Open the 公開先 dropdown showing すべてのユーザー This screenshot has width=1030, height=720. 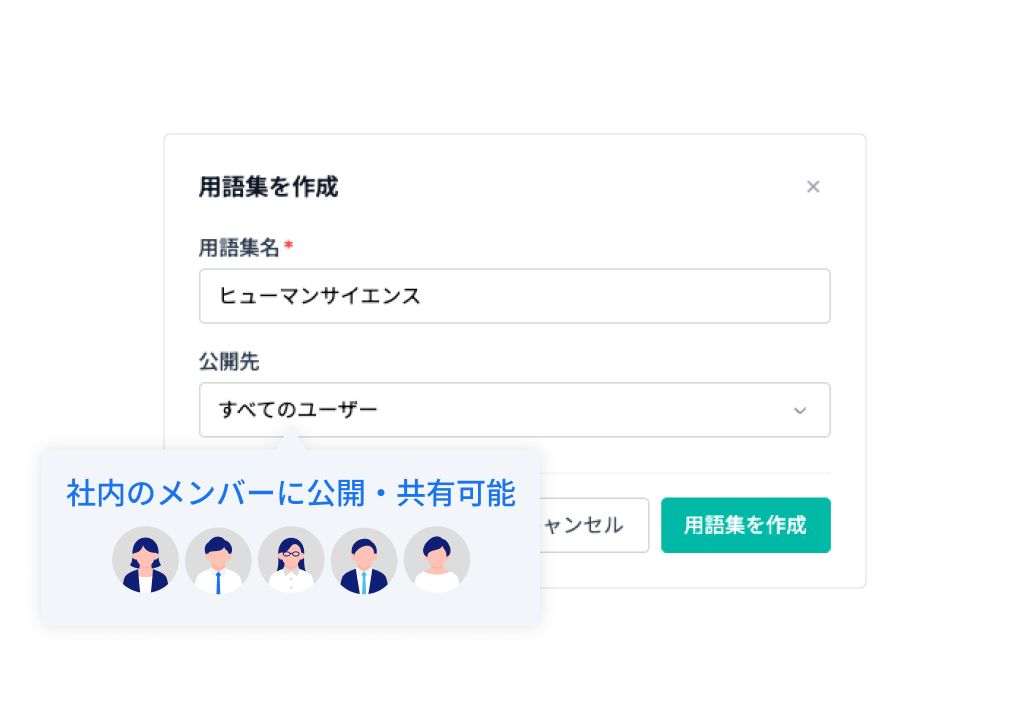click(x=514, y=410)
